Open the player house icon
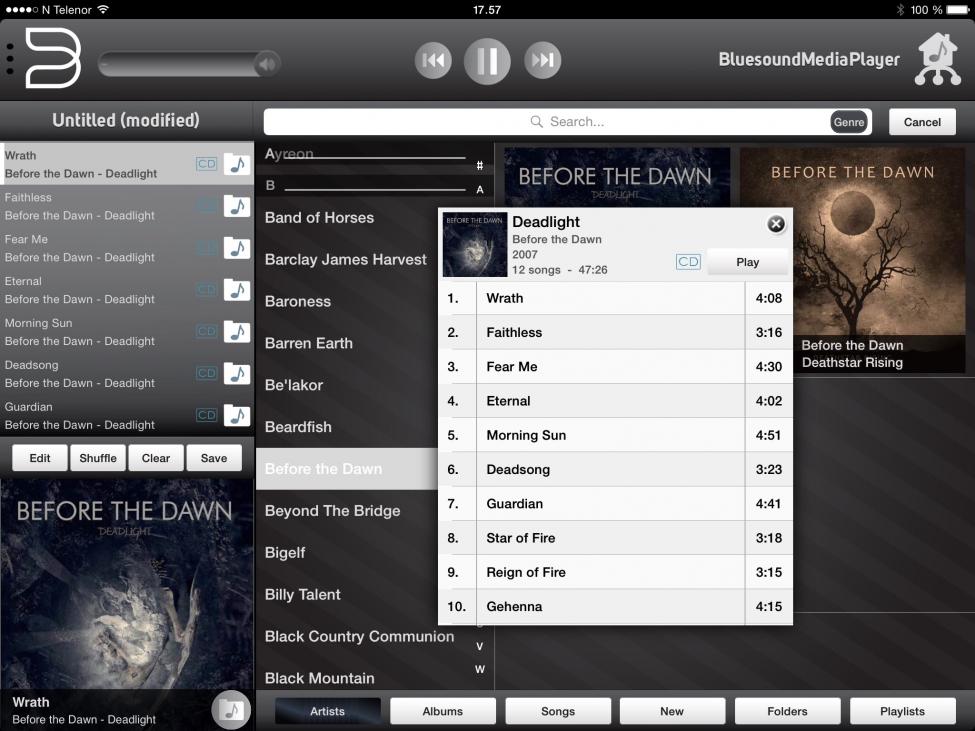Viewport: 975px width, 731px height. pyautogui.click(x=938, y=59)
